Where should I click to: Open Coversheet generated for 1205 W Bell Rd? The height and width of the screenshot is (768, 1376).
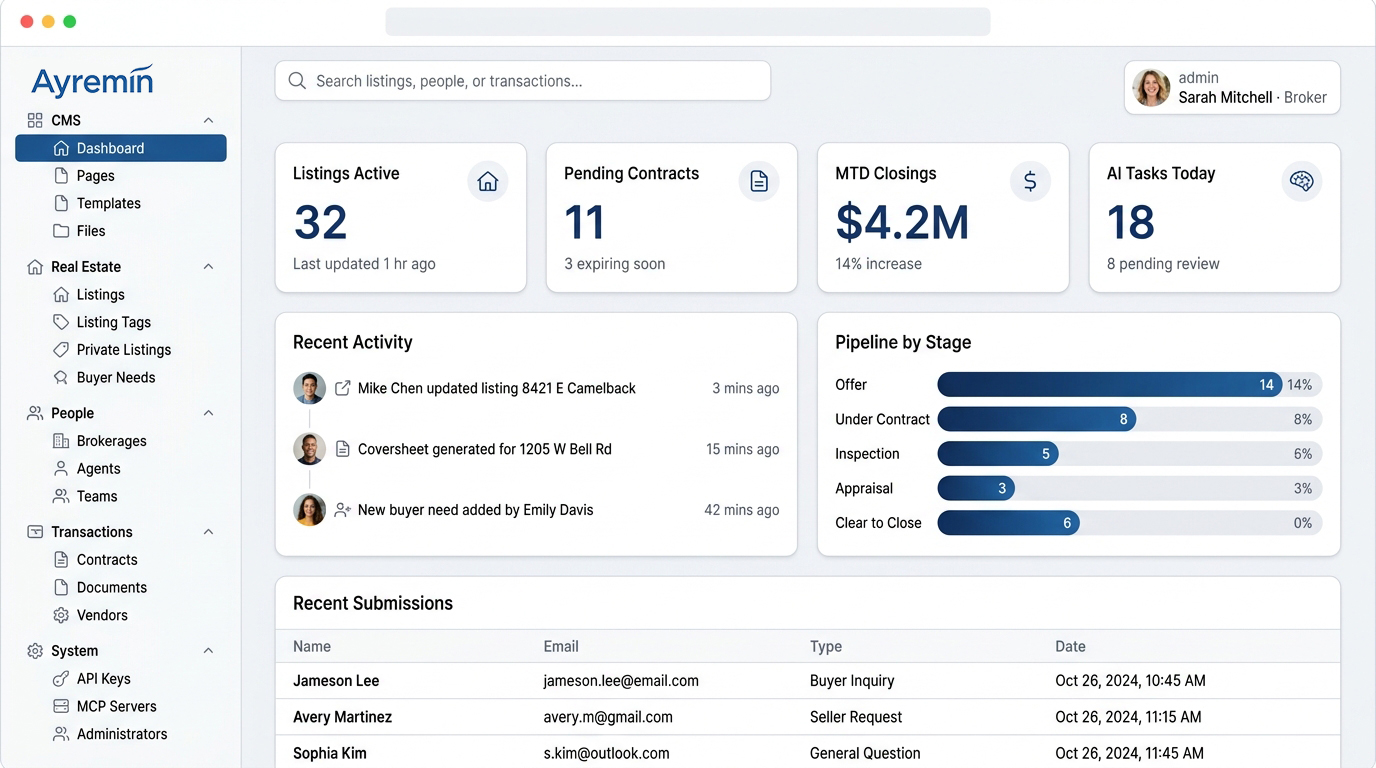[x=536, y=449]
